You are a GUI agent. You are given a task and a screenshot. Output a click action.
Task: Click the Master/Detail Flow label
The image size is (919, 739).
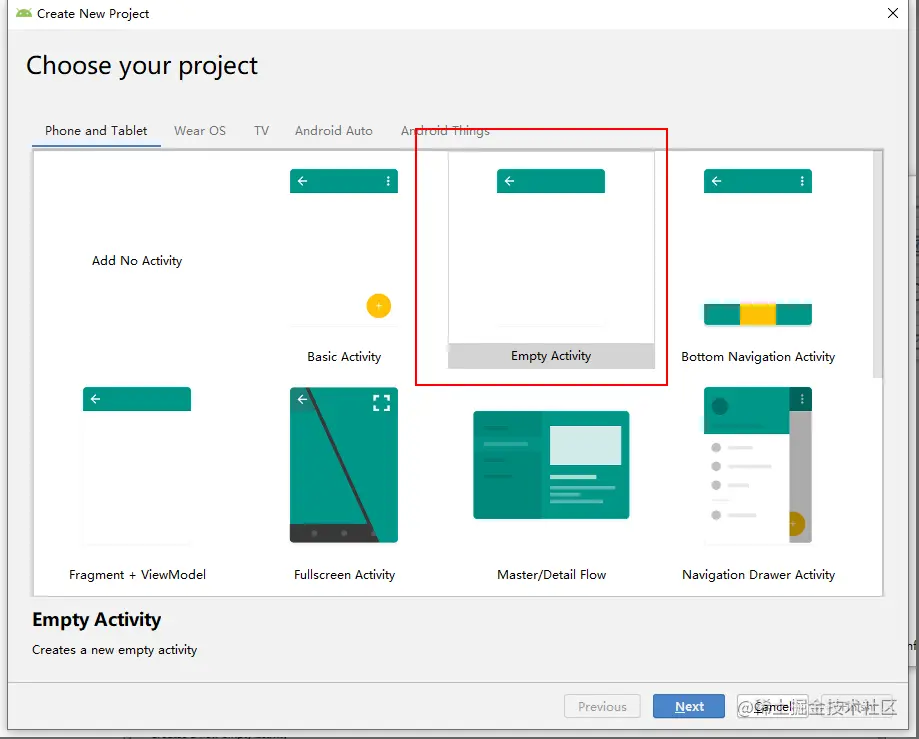pyautogui.click(x=551, y=575)
